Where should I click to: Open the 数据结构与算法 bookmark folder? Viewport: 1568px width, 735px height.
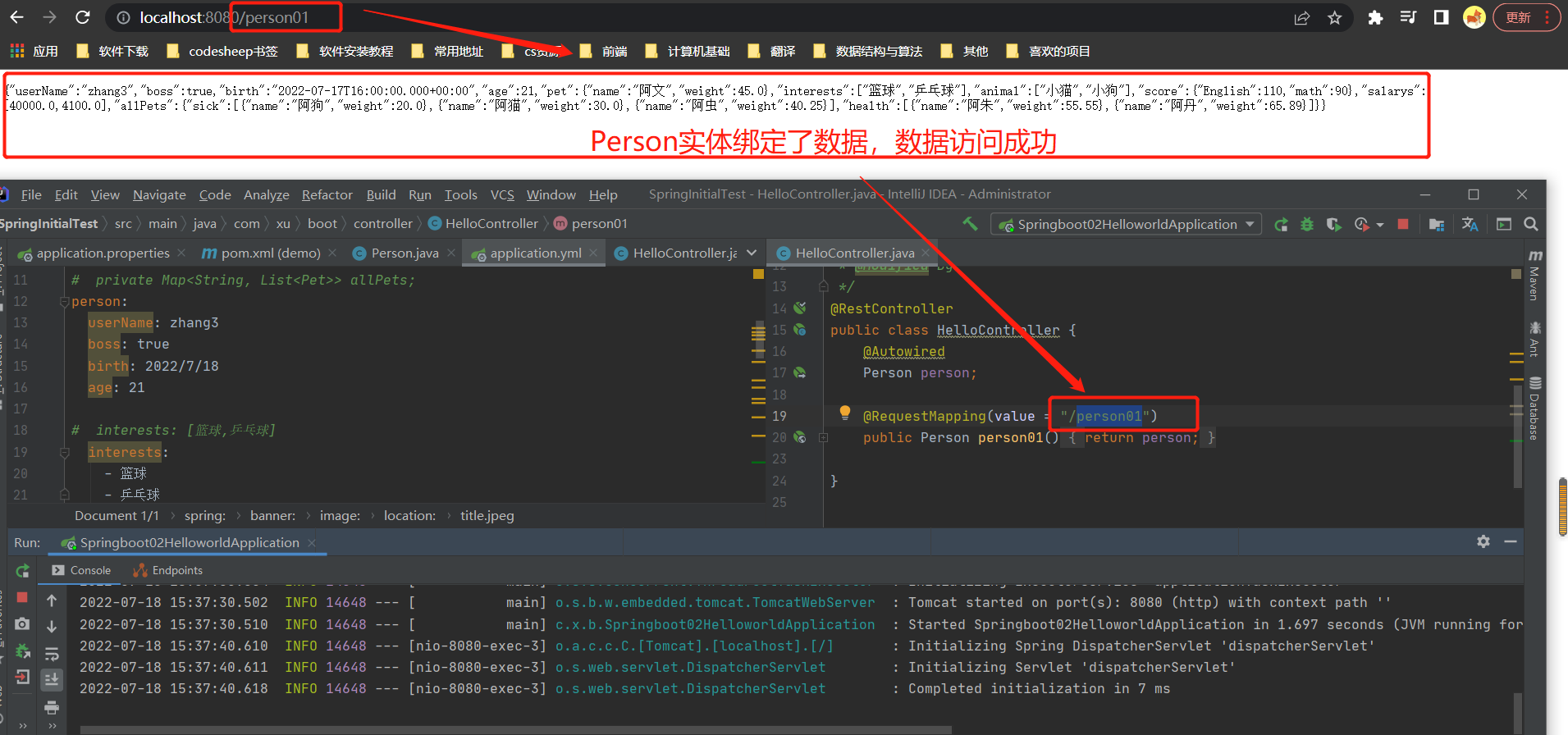(868, 52)
